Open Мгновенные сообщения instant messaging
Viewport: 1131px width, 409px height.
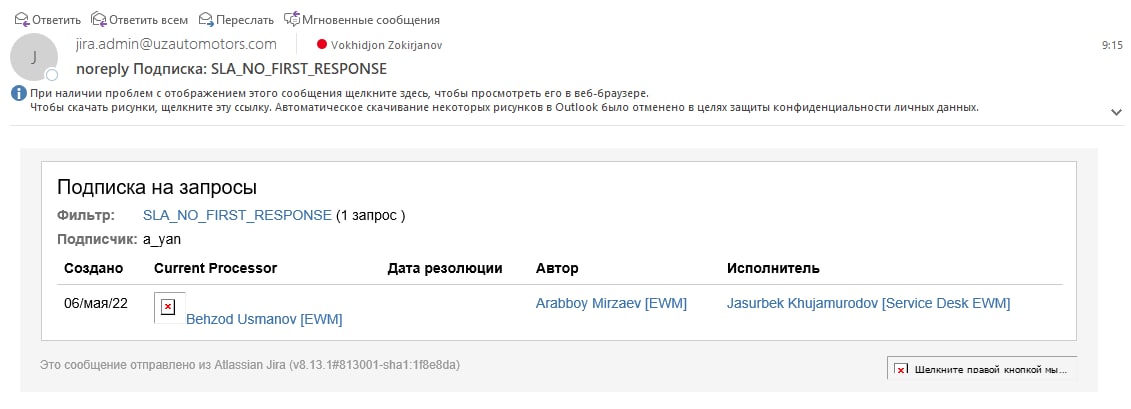click(361, 19)
